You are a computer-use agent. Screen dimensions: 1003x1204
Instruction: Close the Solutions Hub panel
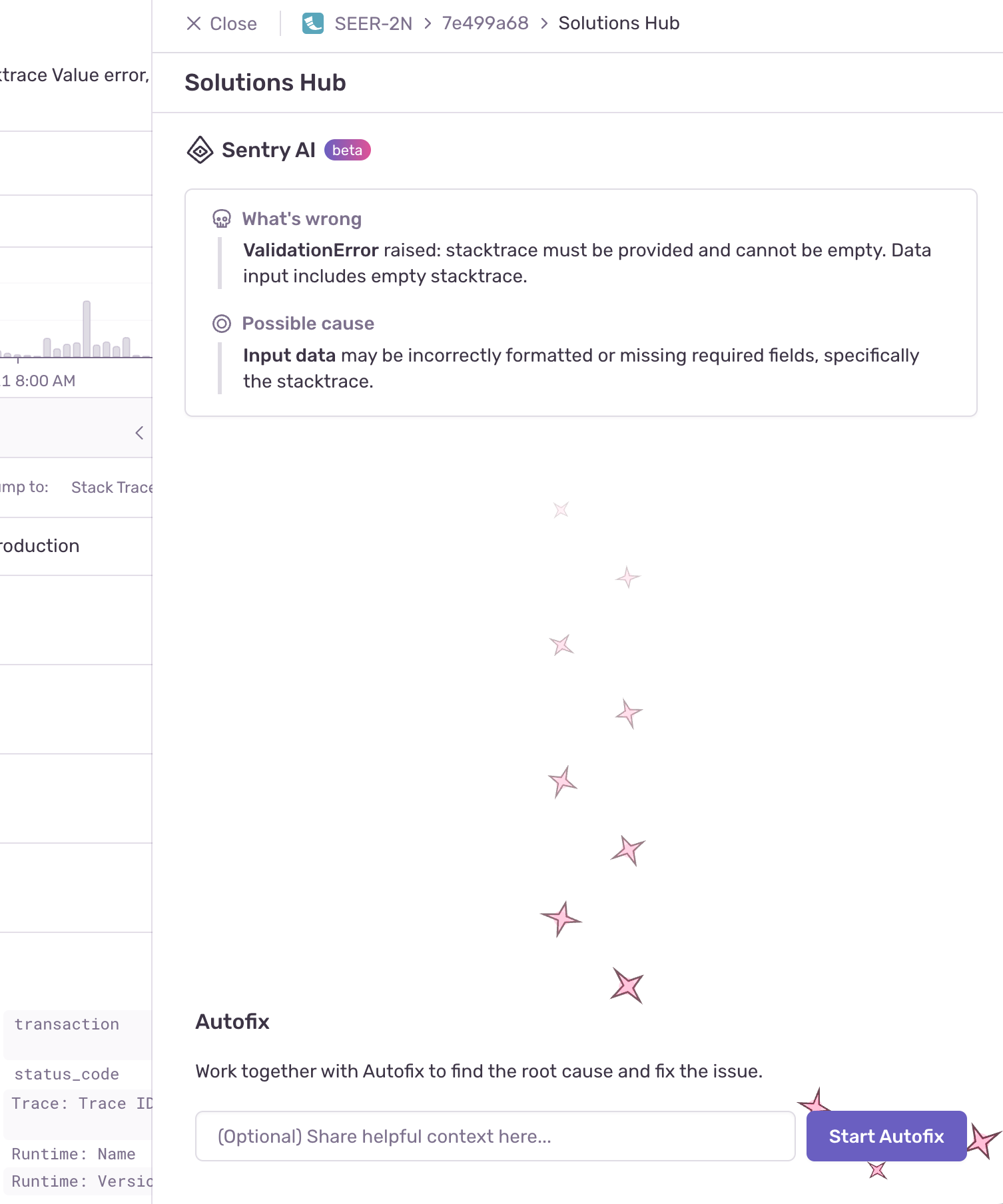tap(221, 24)
